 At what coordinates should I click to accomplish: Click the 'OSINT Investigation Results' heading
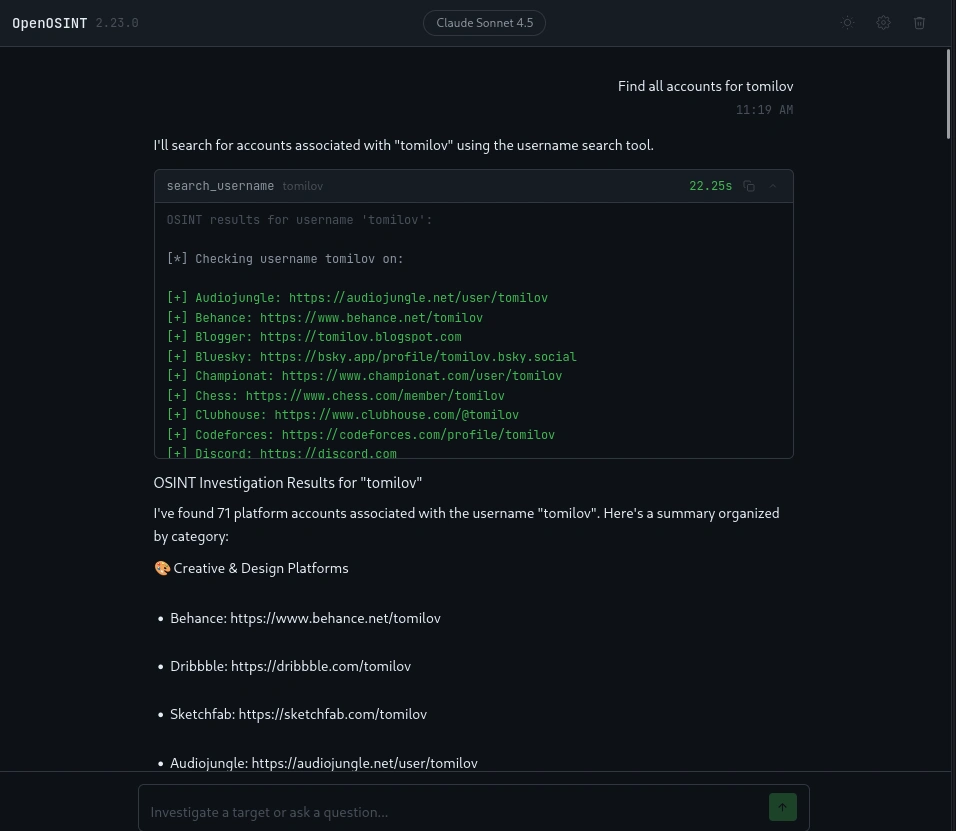coord(288,483)
